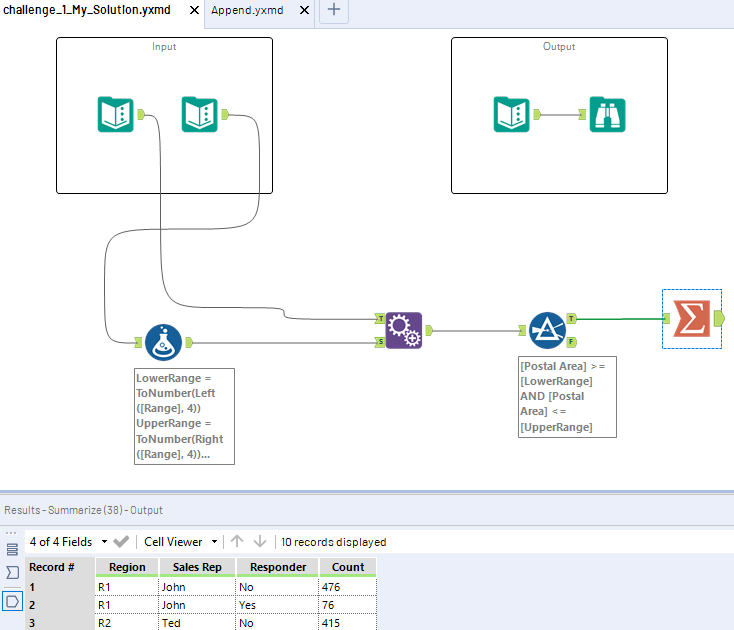Select the Append Fields tool
Viewport: 734px width, 630px height.
point(403,329)
